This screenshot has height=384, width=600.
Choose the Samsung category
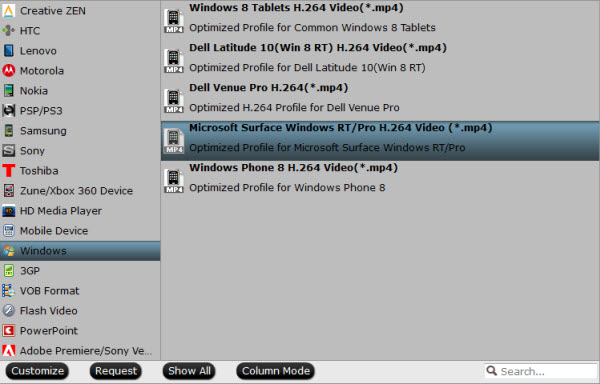pos(80,130)
